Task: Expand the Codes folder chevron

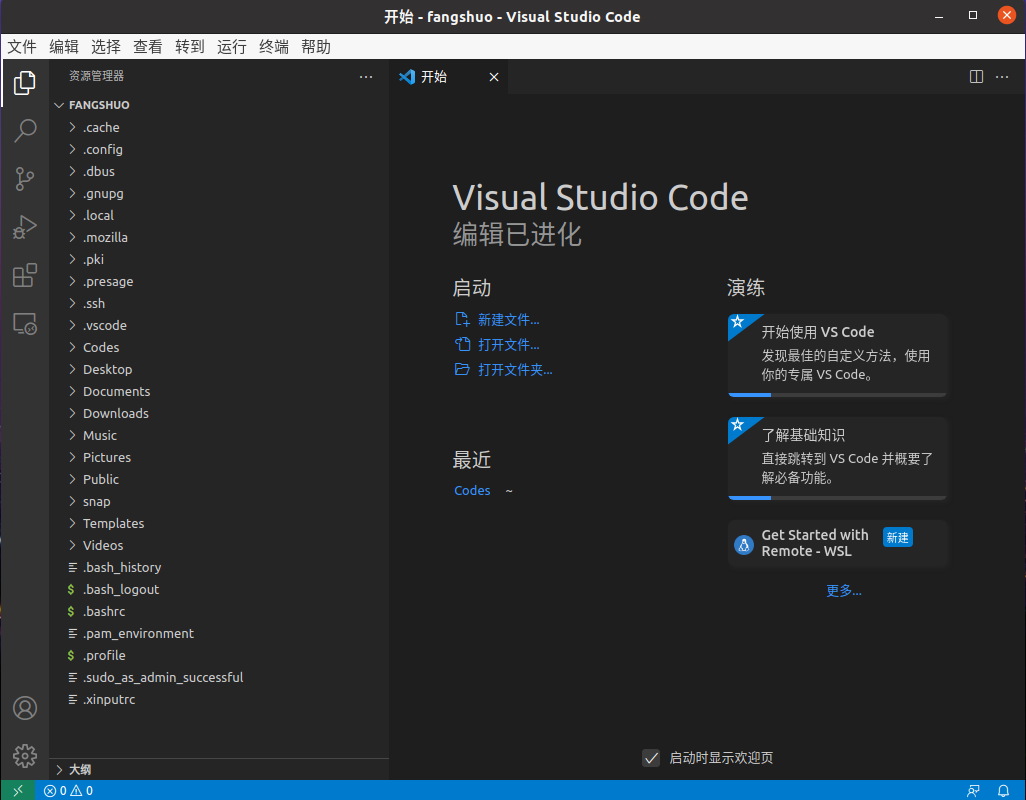Action: [73, 347]
